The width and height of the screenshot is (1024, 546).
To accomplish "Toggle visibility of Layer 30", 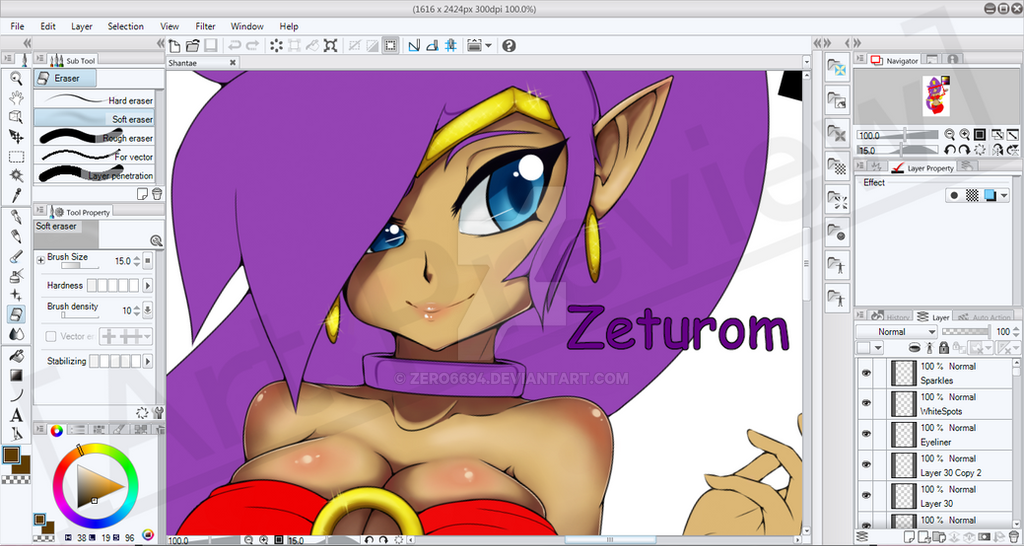I will click(867, 495).
